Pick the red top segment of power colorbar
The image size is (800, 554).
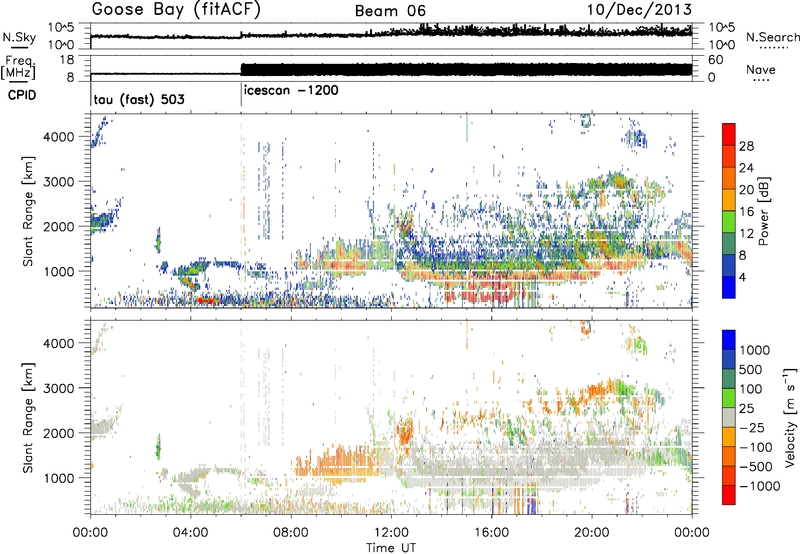(729, 134)
